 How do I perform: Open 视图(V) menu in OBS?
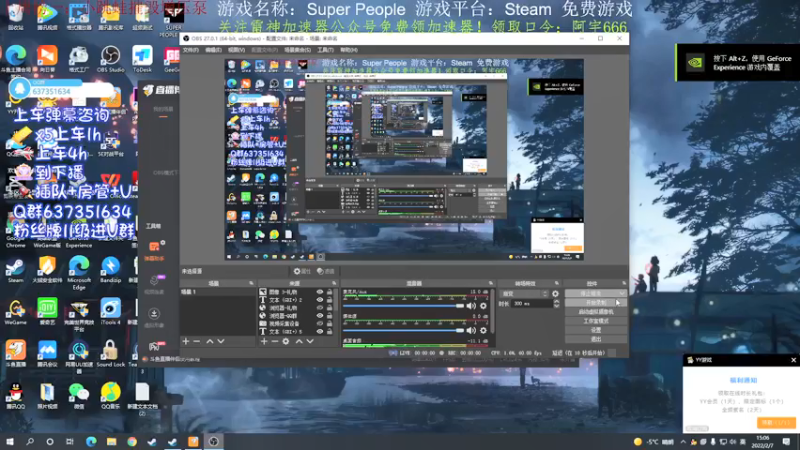[236, 50]
